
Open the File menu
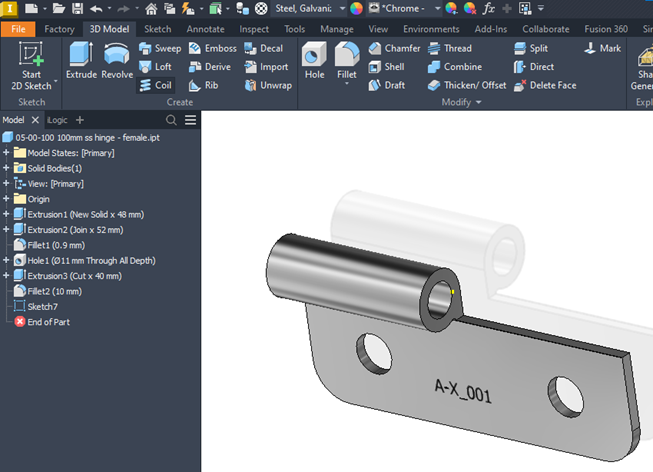(x=19, y=29)
